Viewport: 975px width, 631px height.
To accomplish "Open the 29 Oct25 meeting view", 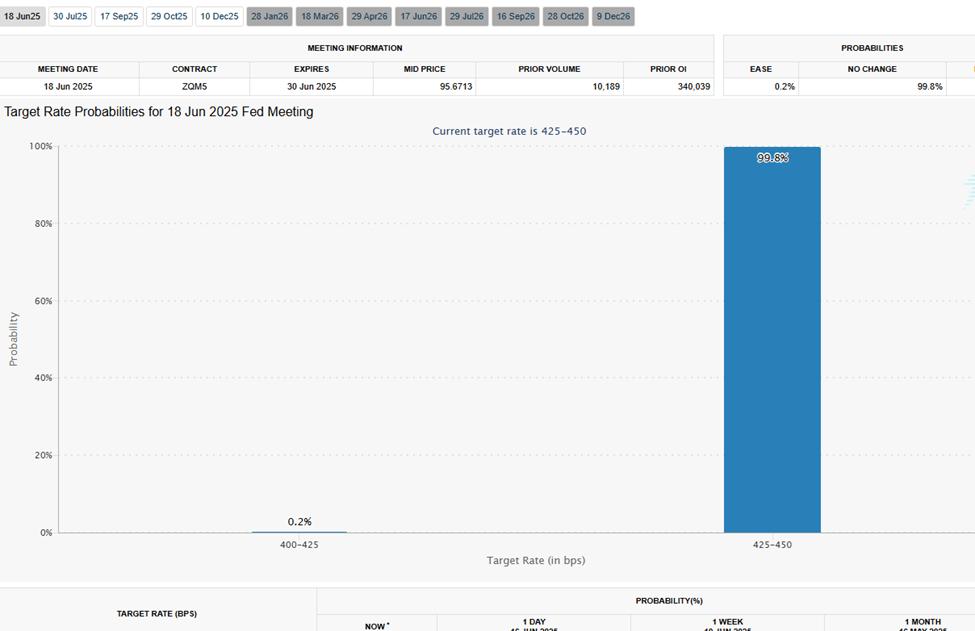I will pos(166,16).
